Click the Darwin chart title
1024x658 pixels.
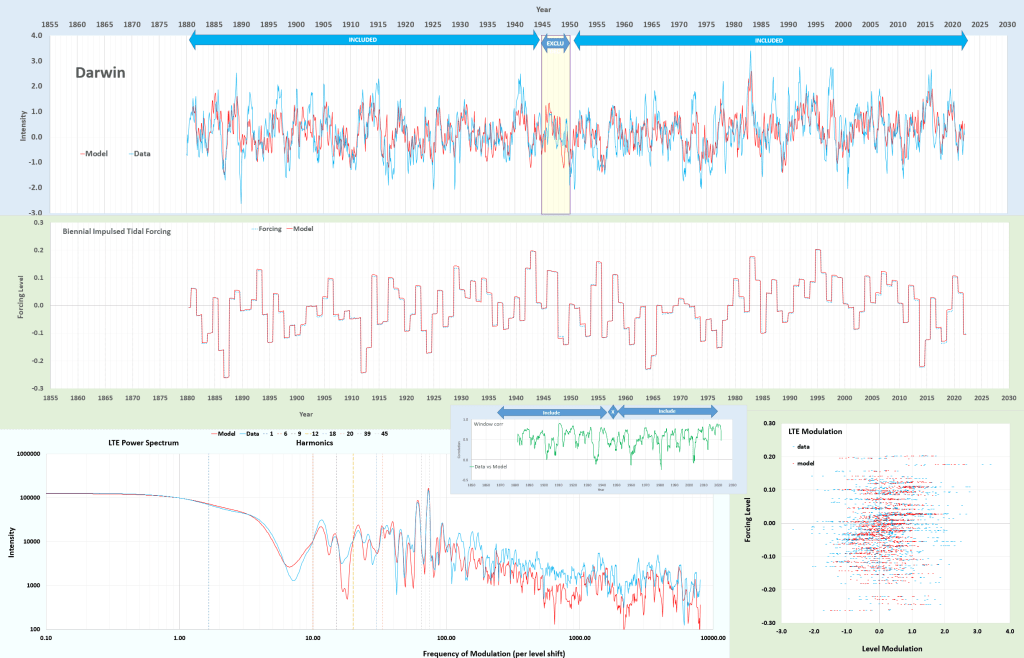100,73
